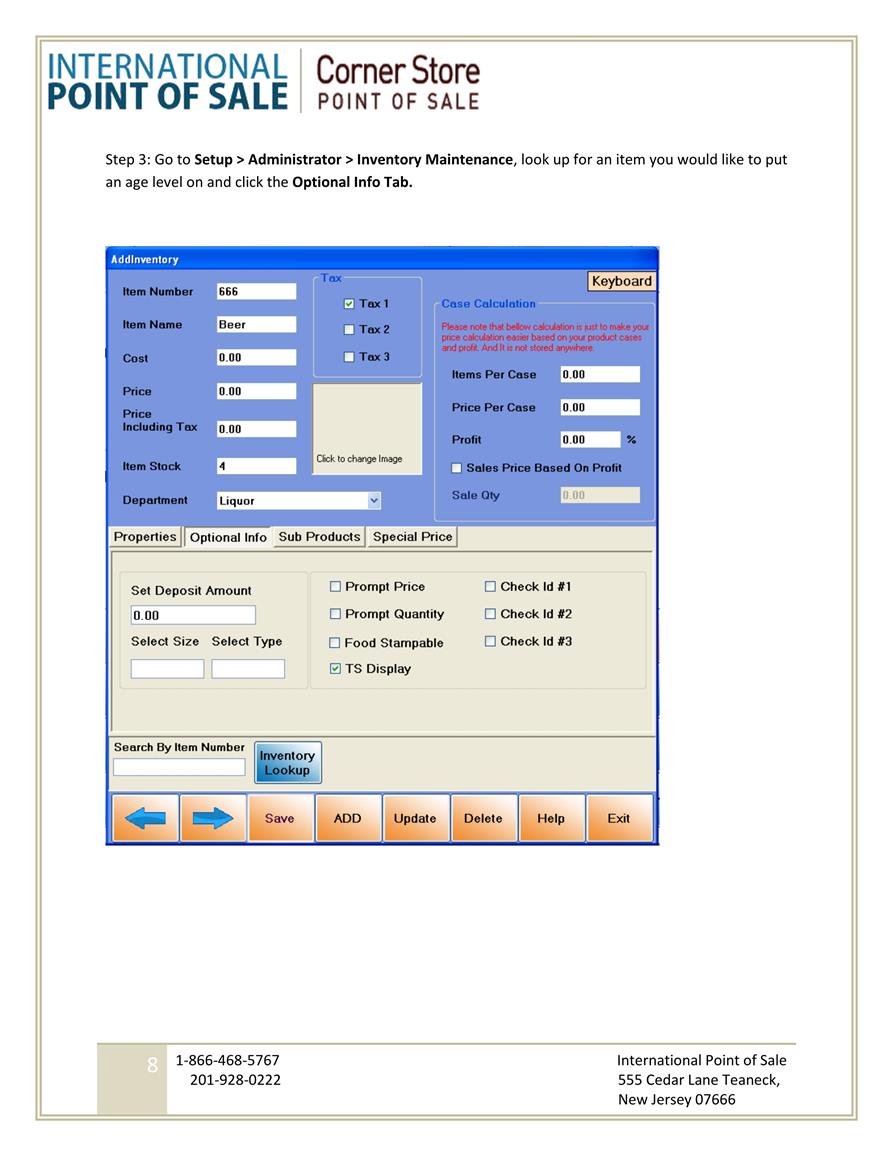Image resolution: width=892 pixels, height=1155 pixels.
Task: Focus the Profit percentage field
Action: [591, 440]
